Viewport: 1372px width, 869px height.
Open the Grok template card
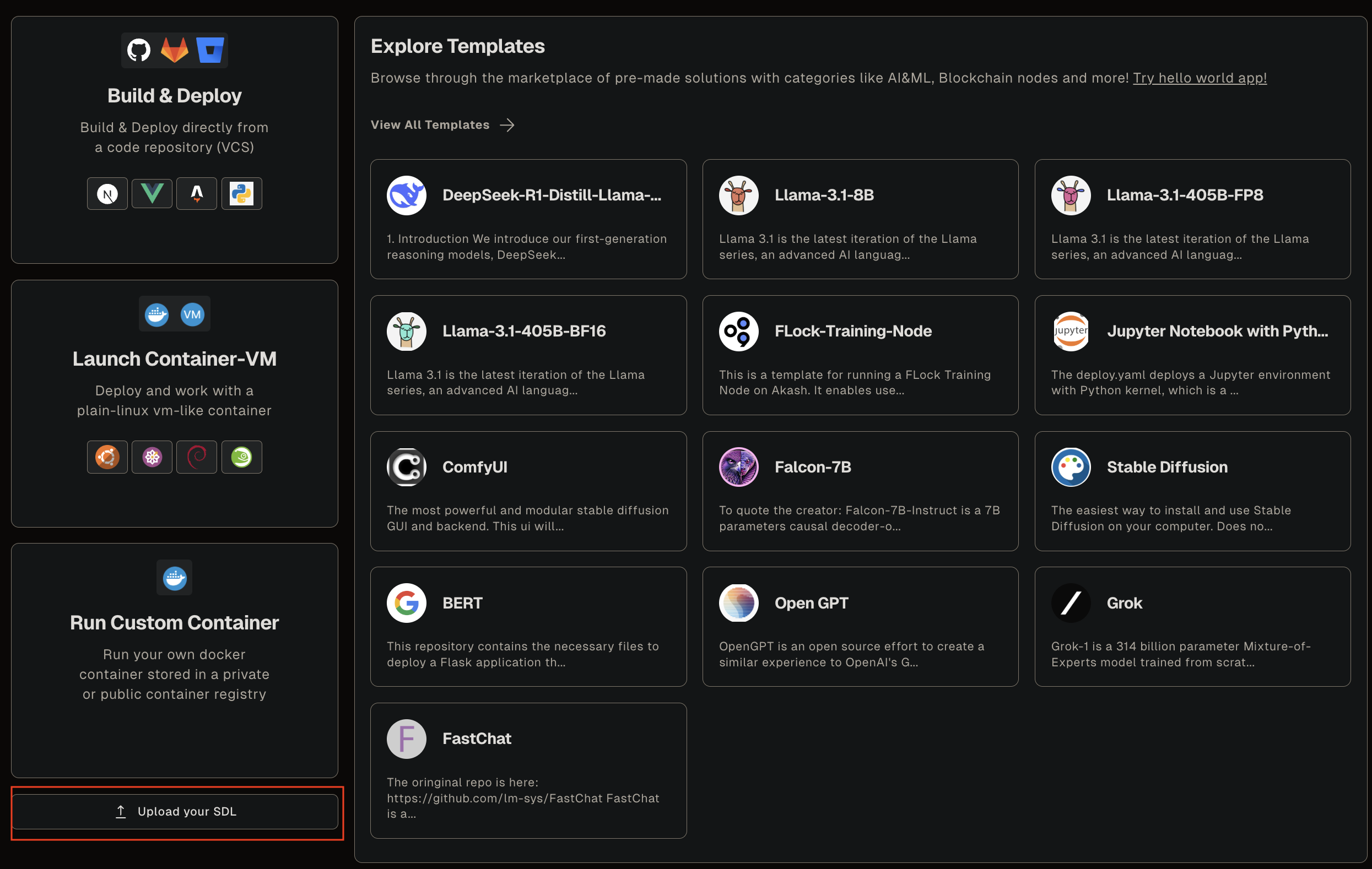1192,626
